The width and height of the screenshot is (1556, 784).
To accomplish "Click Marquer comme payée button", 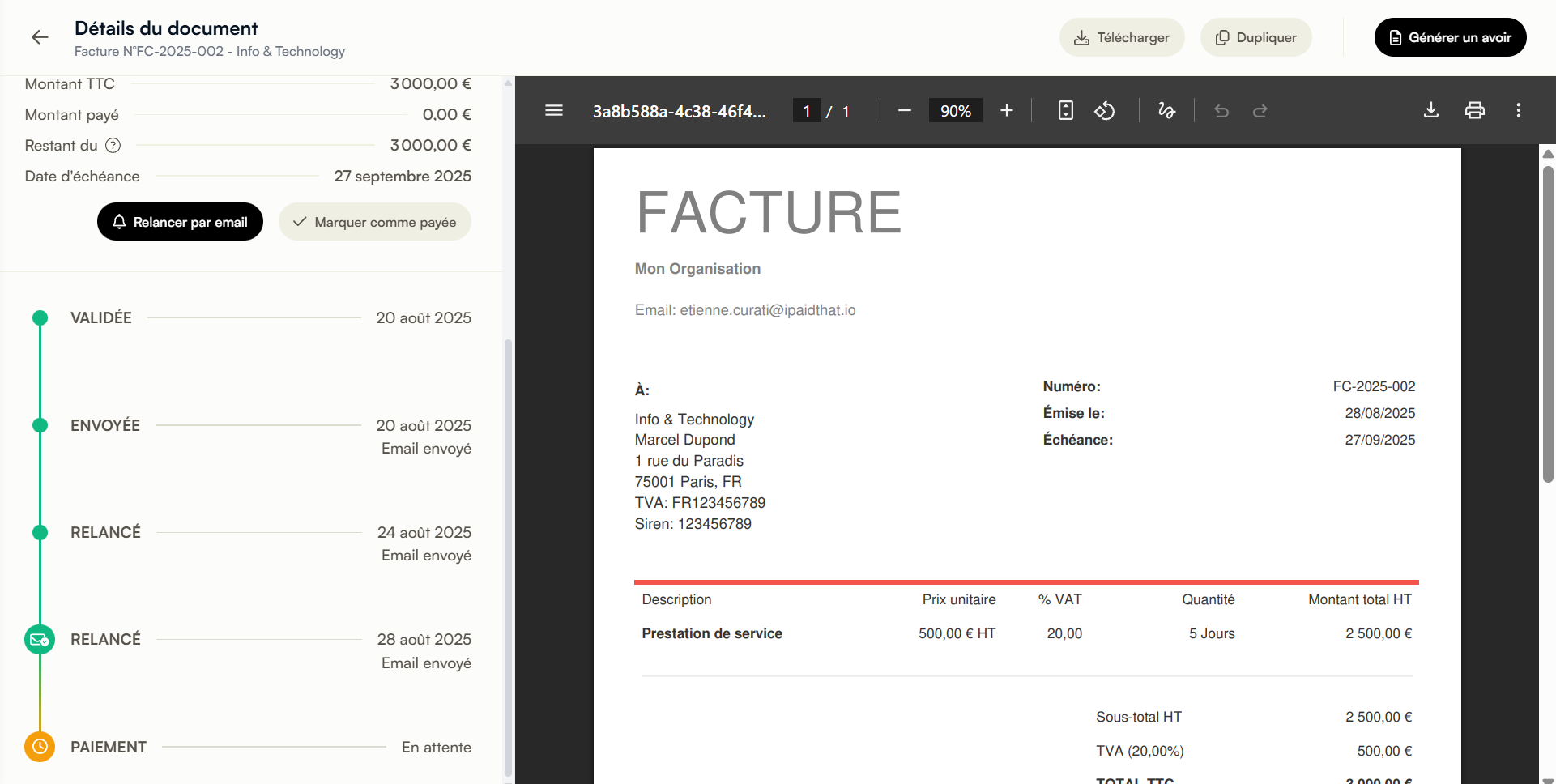I will pos(375,222).
